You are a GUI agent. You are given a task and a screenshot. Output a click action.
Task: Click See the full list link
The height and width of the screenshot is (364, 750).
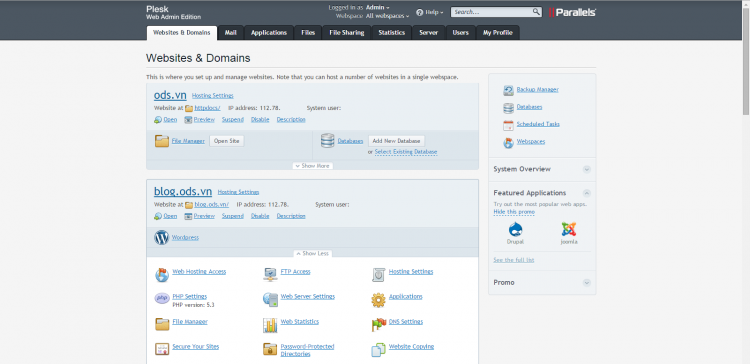(x=514, y=260)
